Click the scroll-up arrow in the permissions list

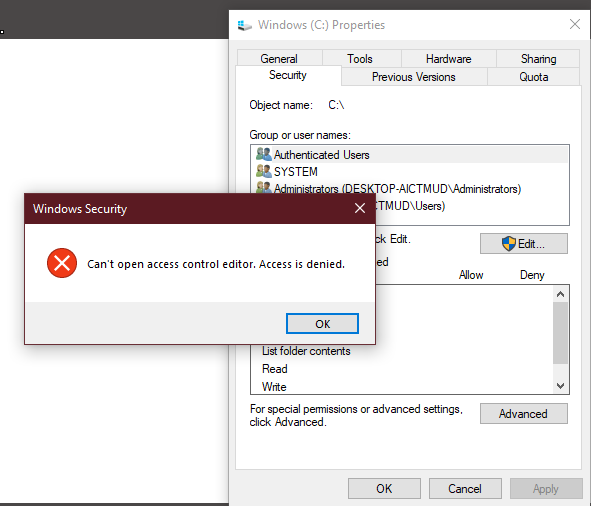[560, 294]
